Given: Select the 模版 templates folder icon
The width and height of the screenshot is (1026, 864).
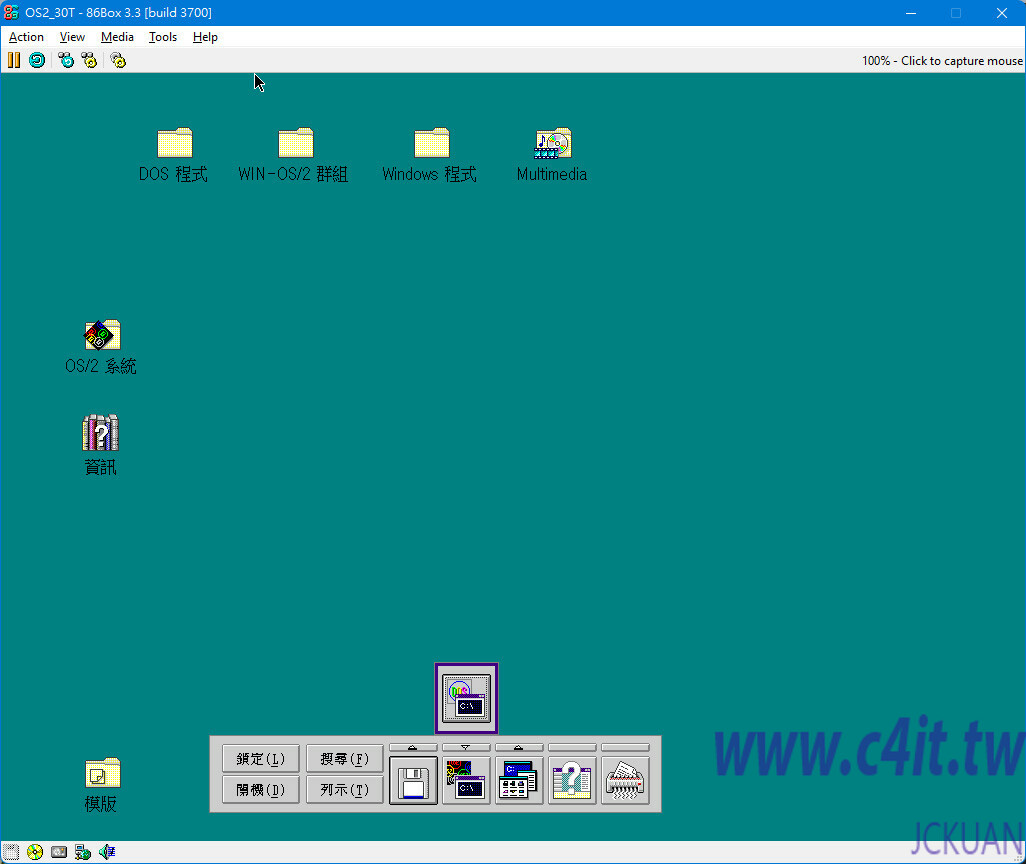Looking at the screenshot, I should [x=103, y=772].
